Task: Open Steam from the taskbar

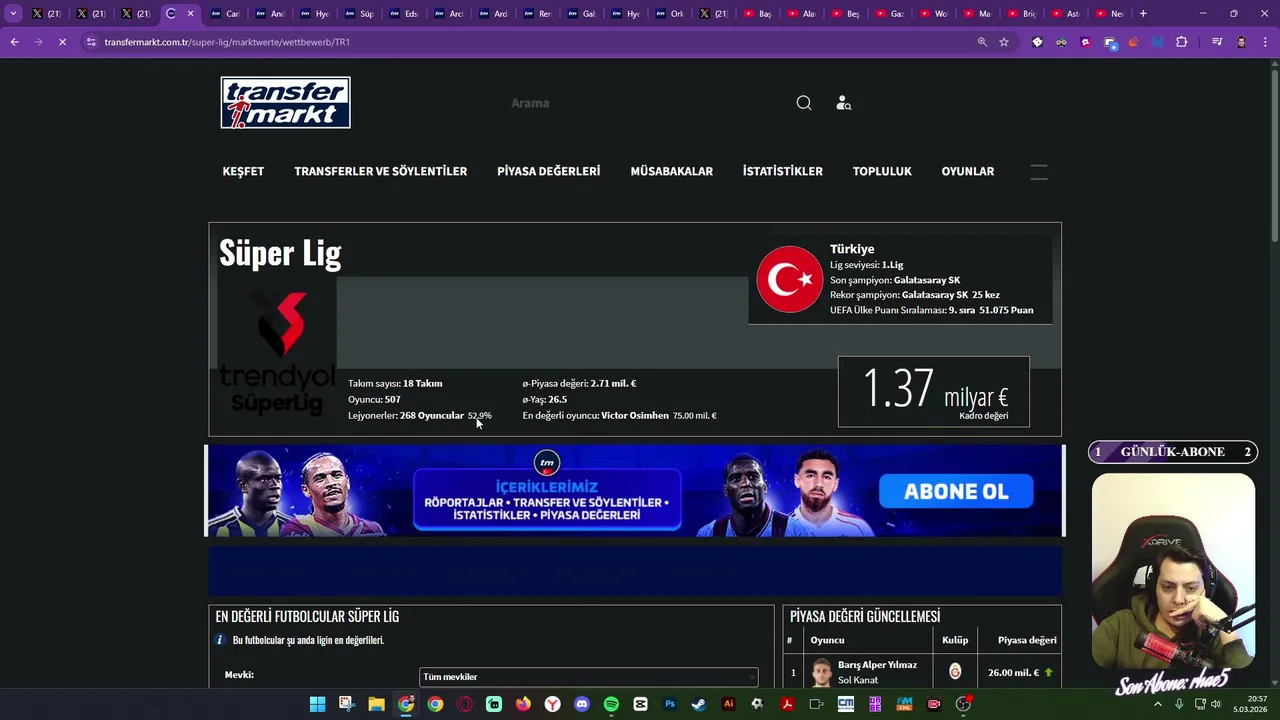Action: click(699, 704)
